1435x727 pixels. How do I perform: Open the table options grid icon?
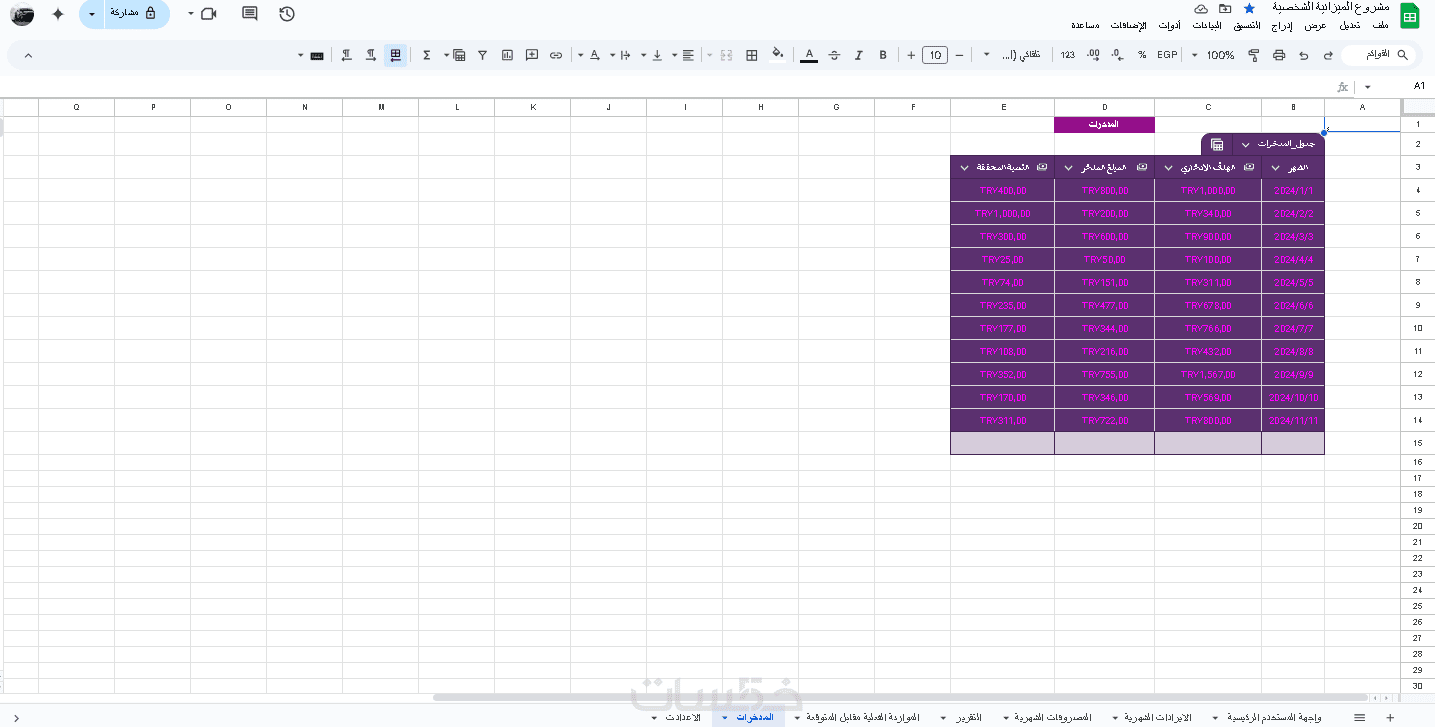pos(1217,145)
